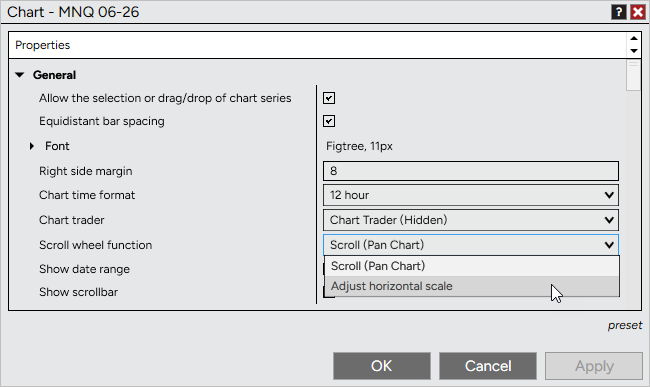Click the Right side margin field

(471, 171)
